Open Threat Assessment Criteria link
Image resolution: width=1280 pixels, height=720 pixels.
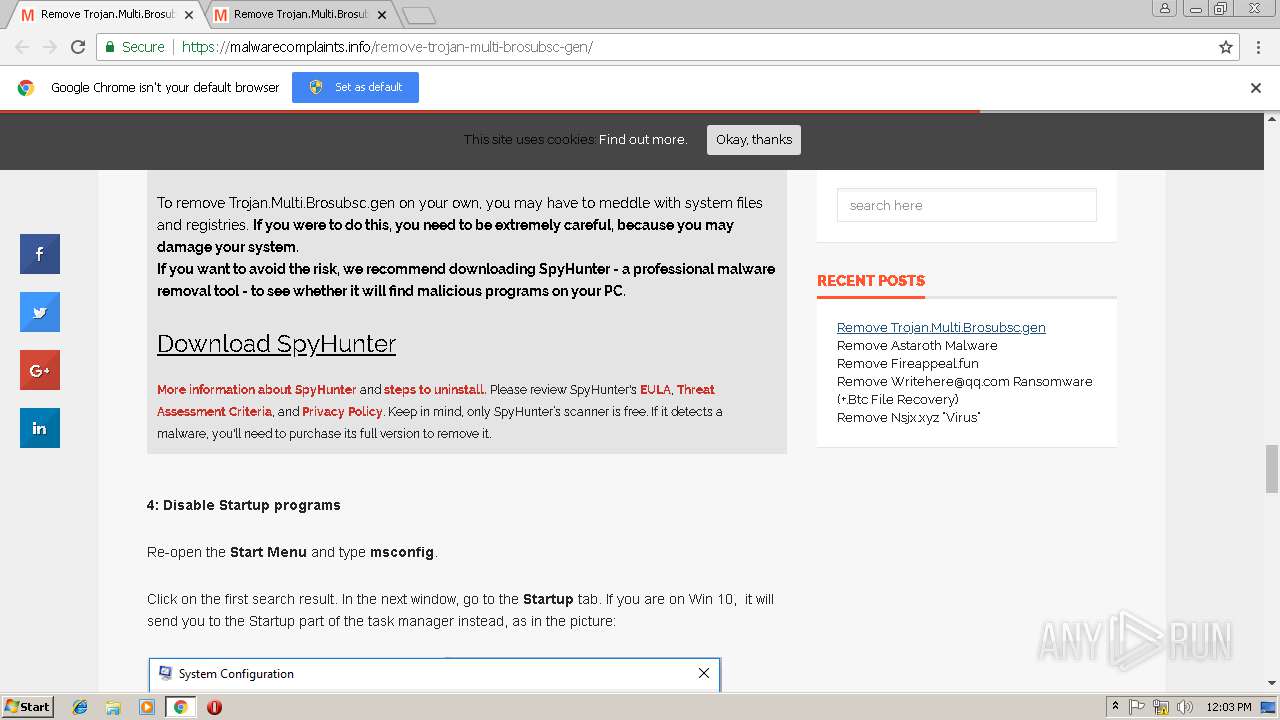436,400
